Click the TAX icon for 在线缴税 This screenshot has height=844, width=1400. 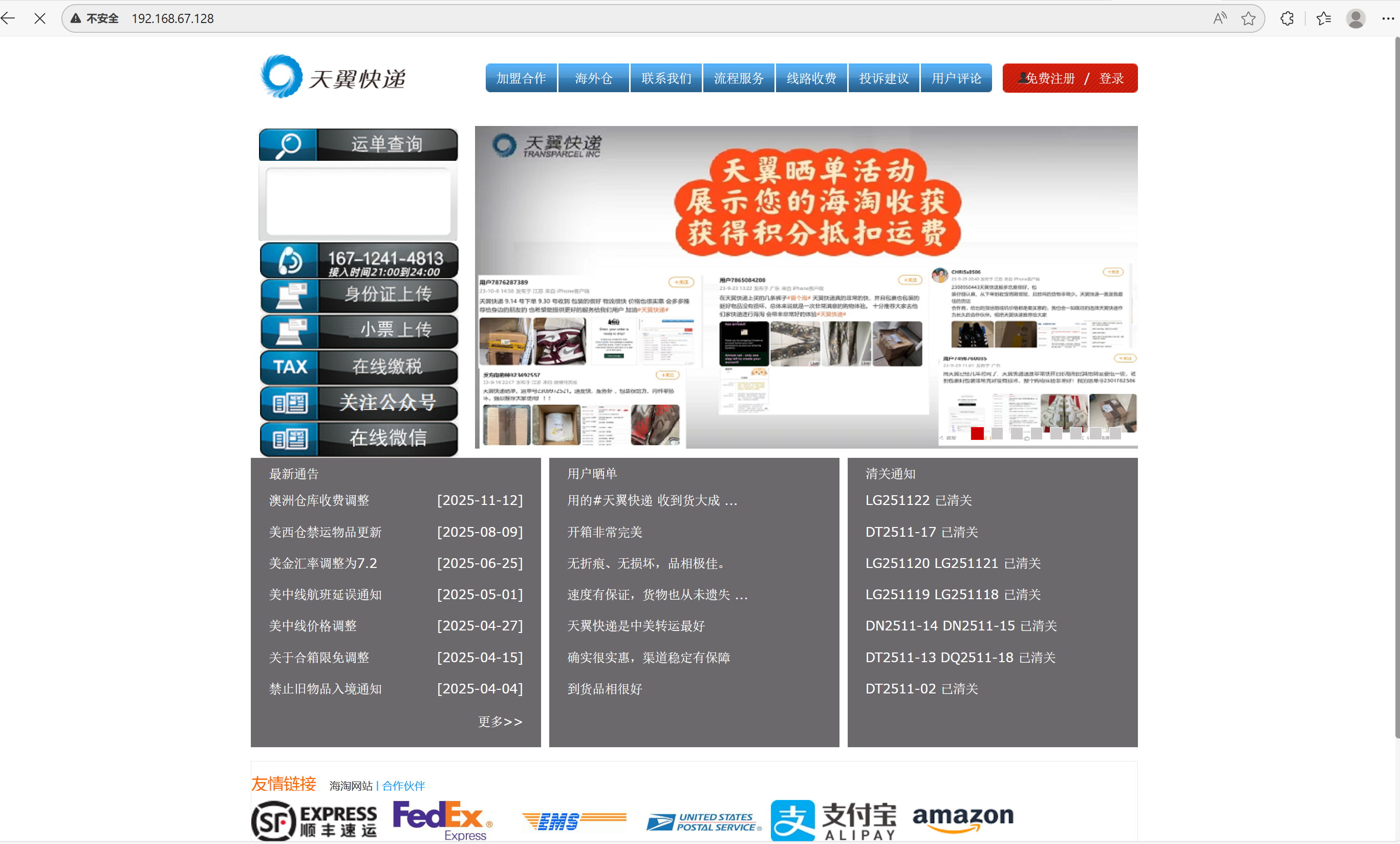coord(290,367)
